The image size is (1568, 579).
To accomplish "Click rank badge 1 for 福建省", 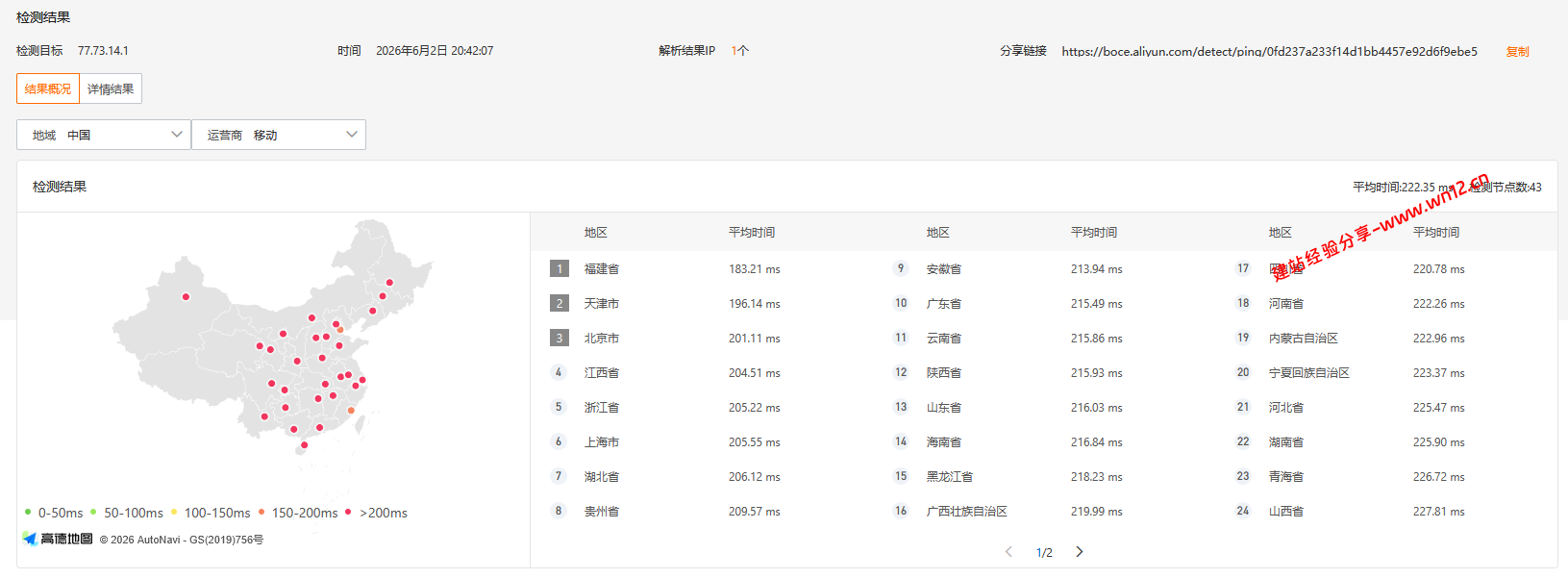I will pyautogui.click(x=560, y=268).
